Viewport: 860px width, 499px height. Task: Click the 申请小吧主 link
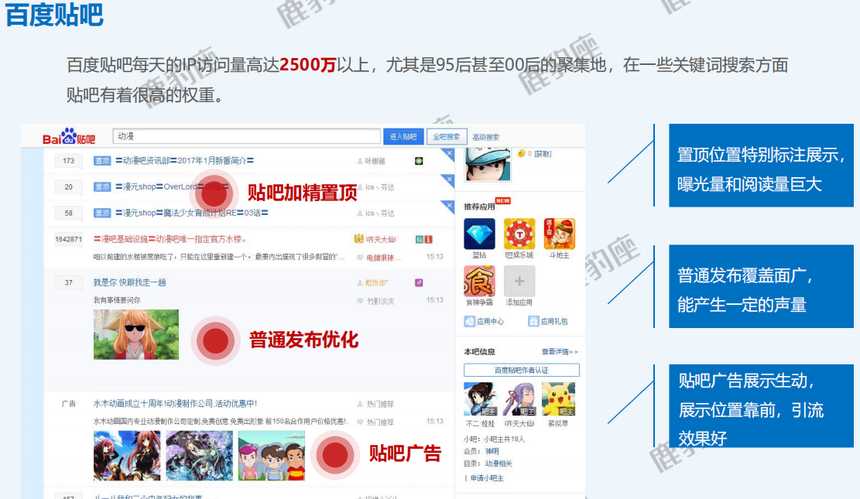[486, 478]
